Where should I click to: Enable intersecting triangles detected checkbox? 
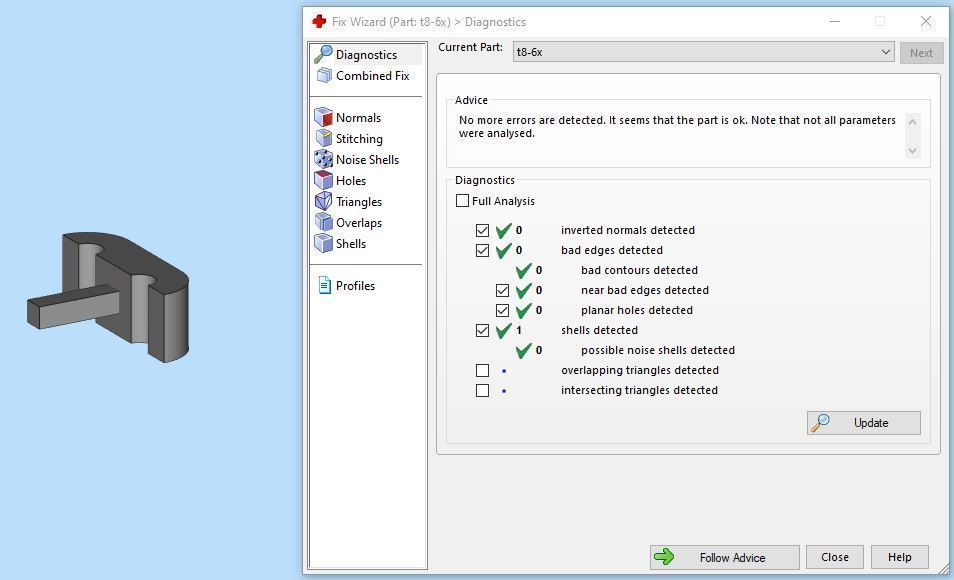pos(482,390)
